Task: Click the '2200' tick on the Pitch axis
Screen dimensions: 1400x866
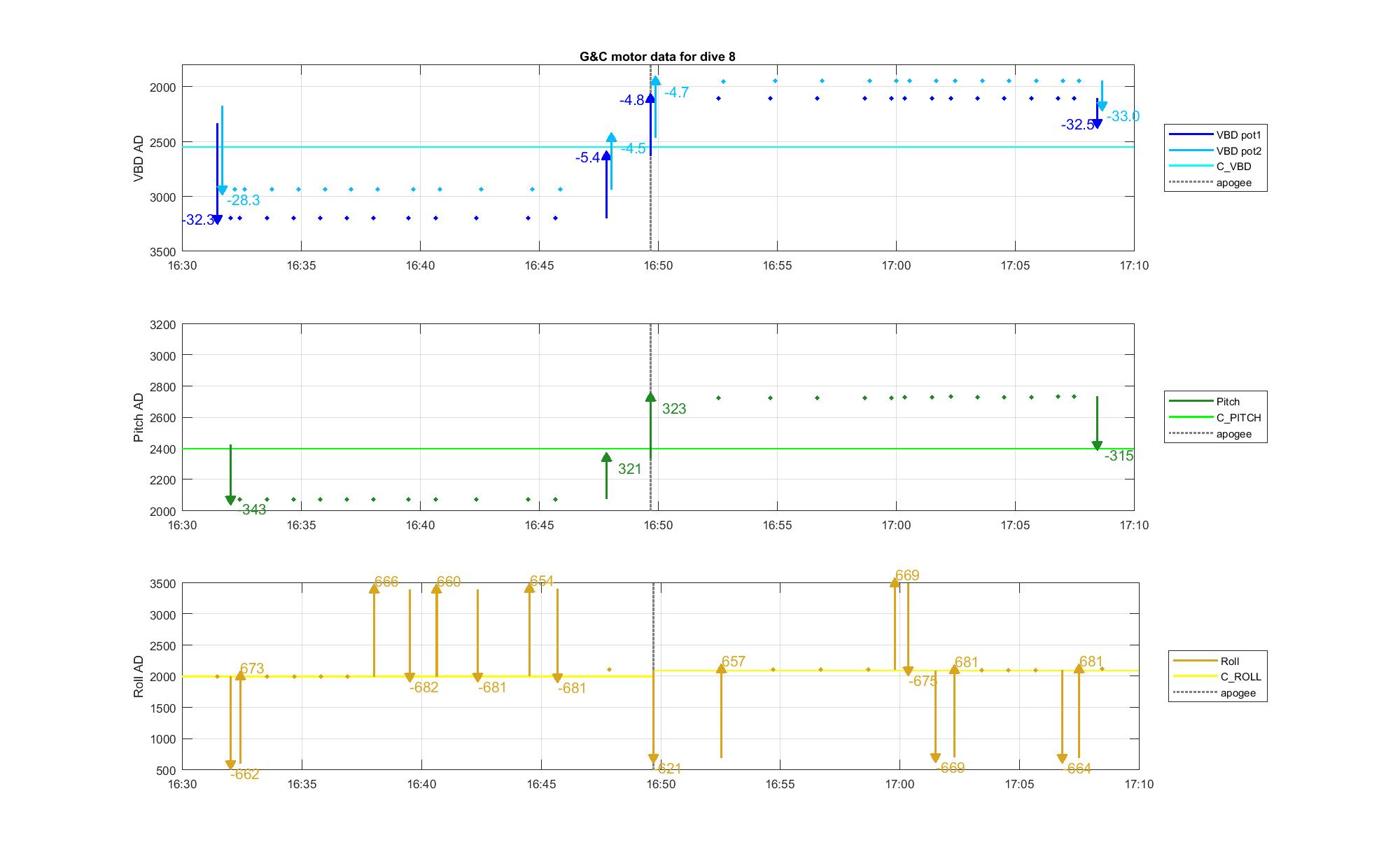Action: click(162, 480)
